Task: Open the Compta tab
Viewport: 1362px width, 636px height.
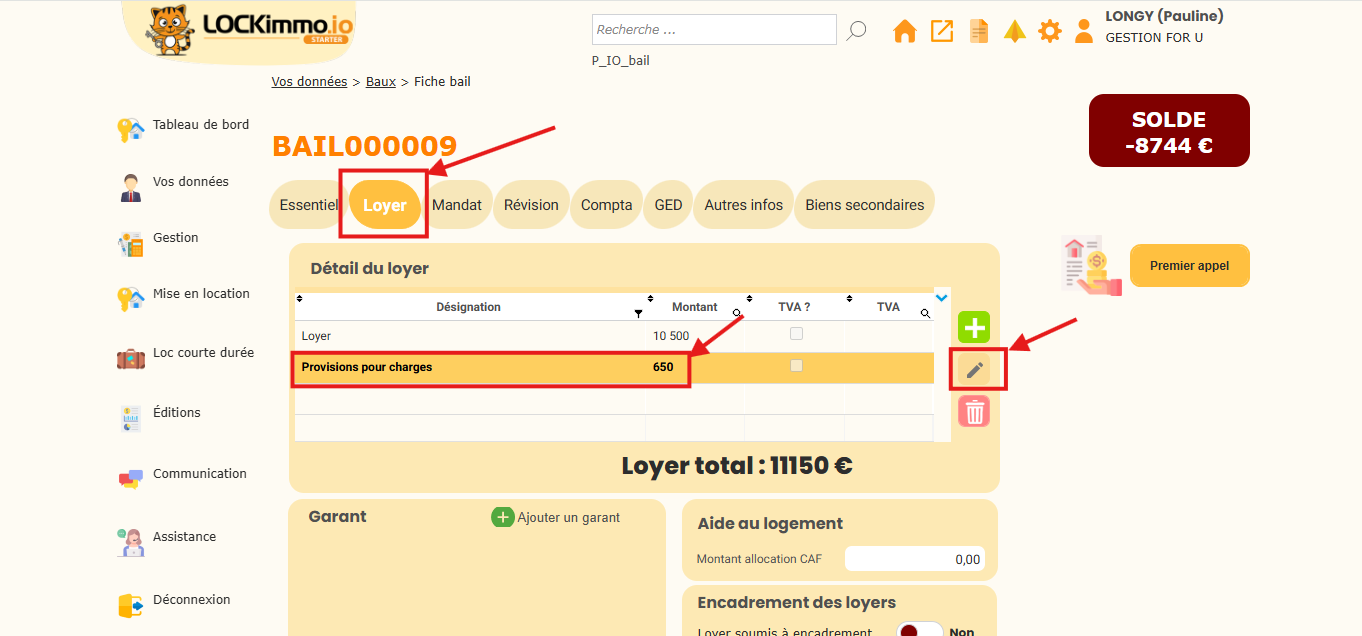Action: (x=607, y=205)
